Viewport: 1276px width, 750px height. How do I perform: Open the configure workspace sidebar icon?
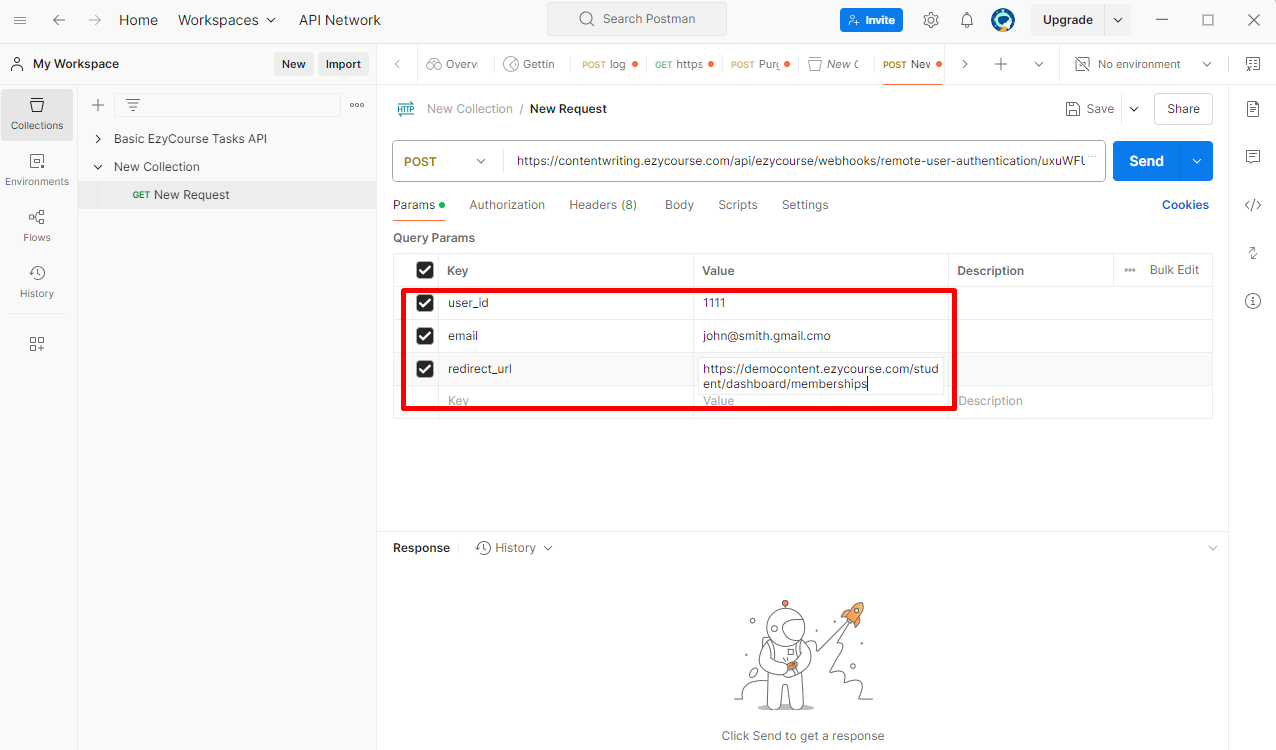[x=37, y=344]
